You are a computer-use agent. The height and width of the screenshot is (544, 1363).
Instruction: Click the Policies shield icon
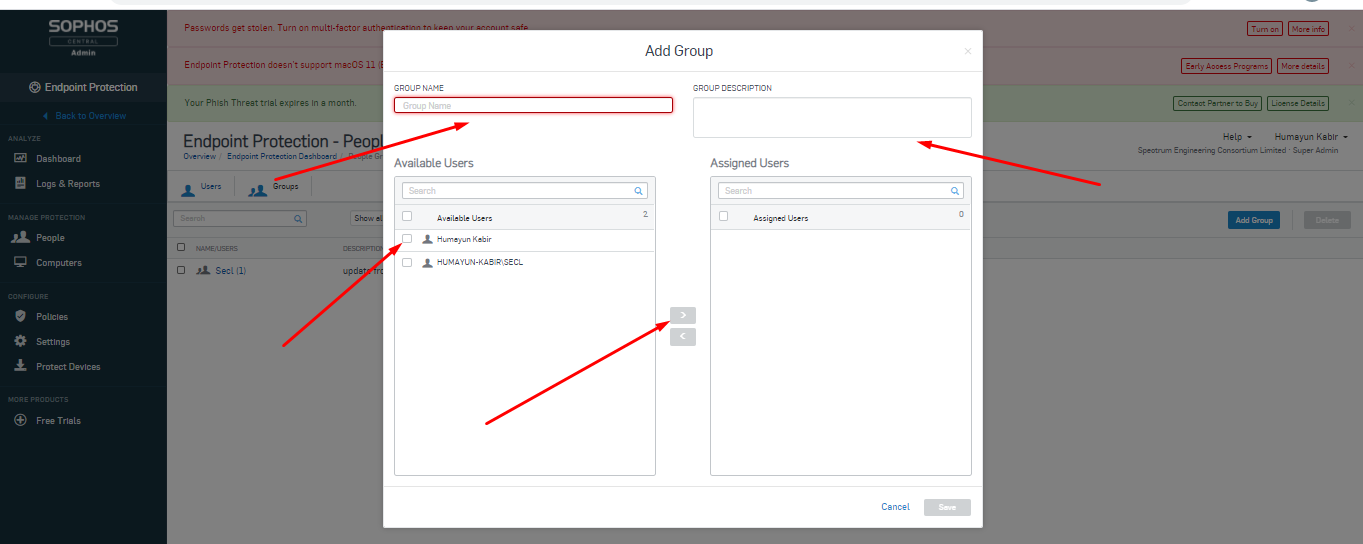[19, 315]
